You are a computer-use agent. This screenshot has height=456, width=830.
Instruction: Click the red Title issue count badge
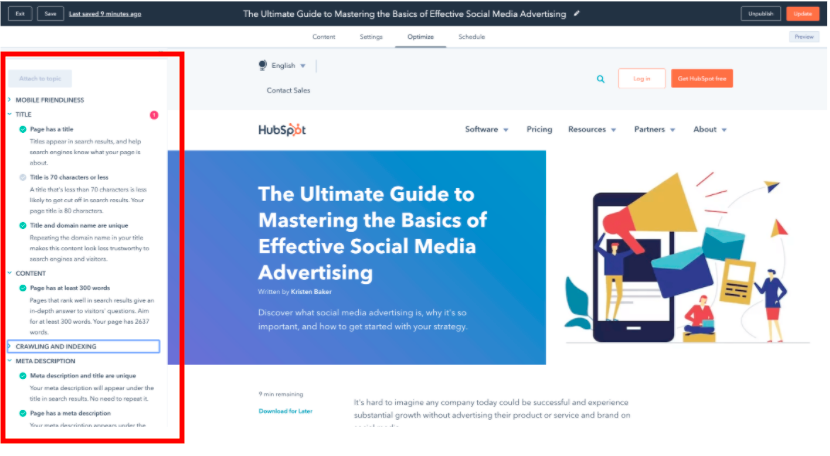pos(154,115)
